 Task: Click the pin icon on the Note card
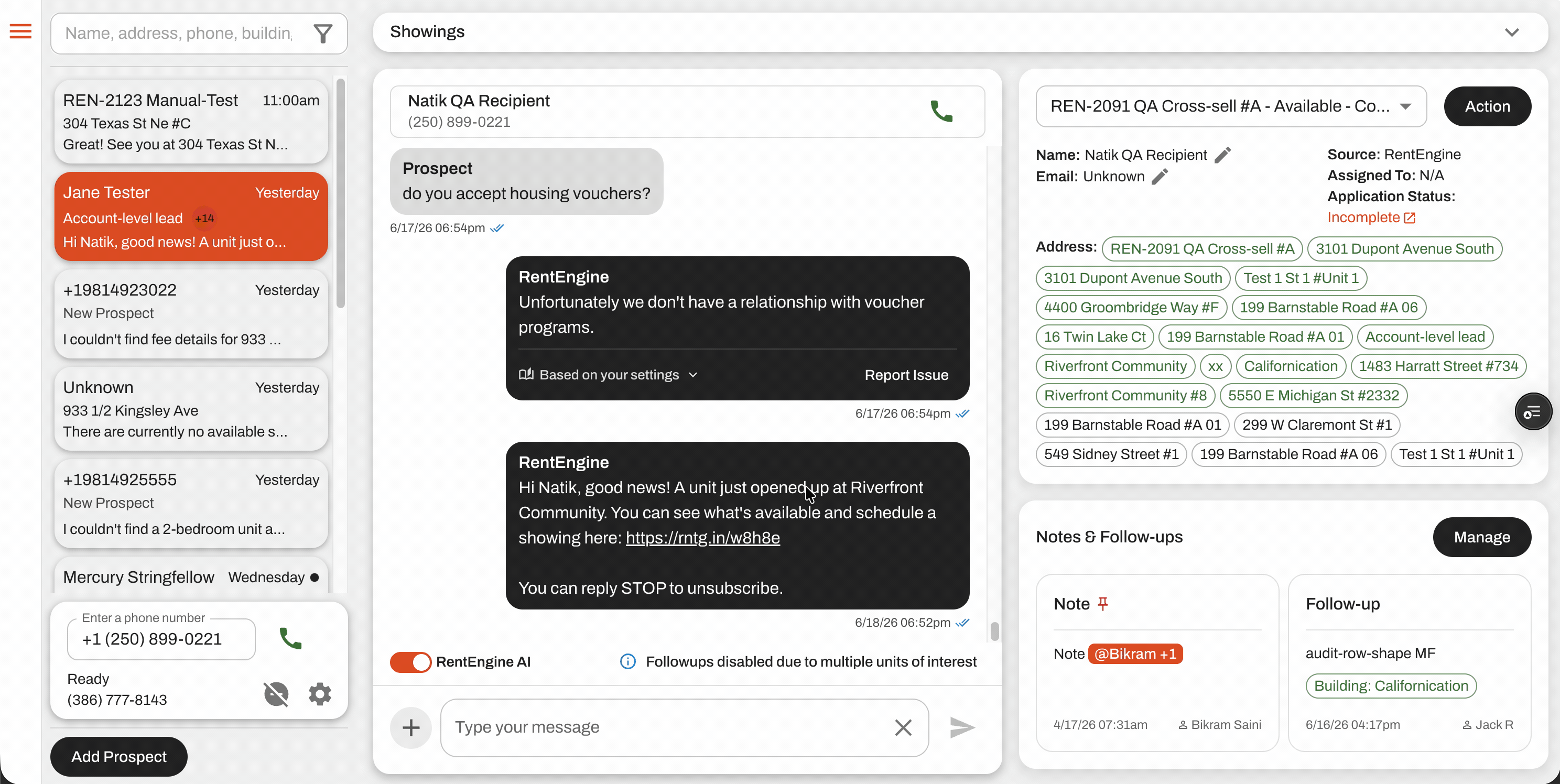pyautogui.click(x=1103, y=604)
